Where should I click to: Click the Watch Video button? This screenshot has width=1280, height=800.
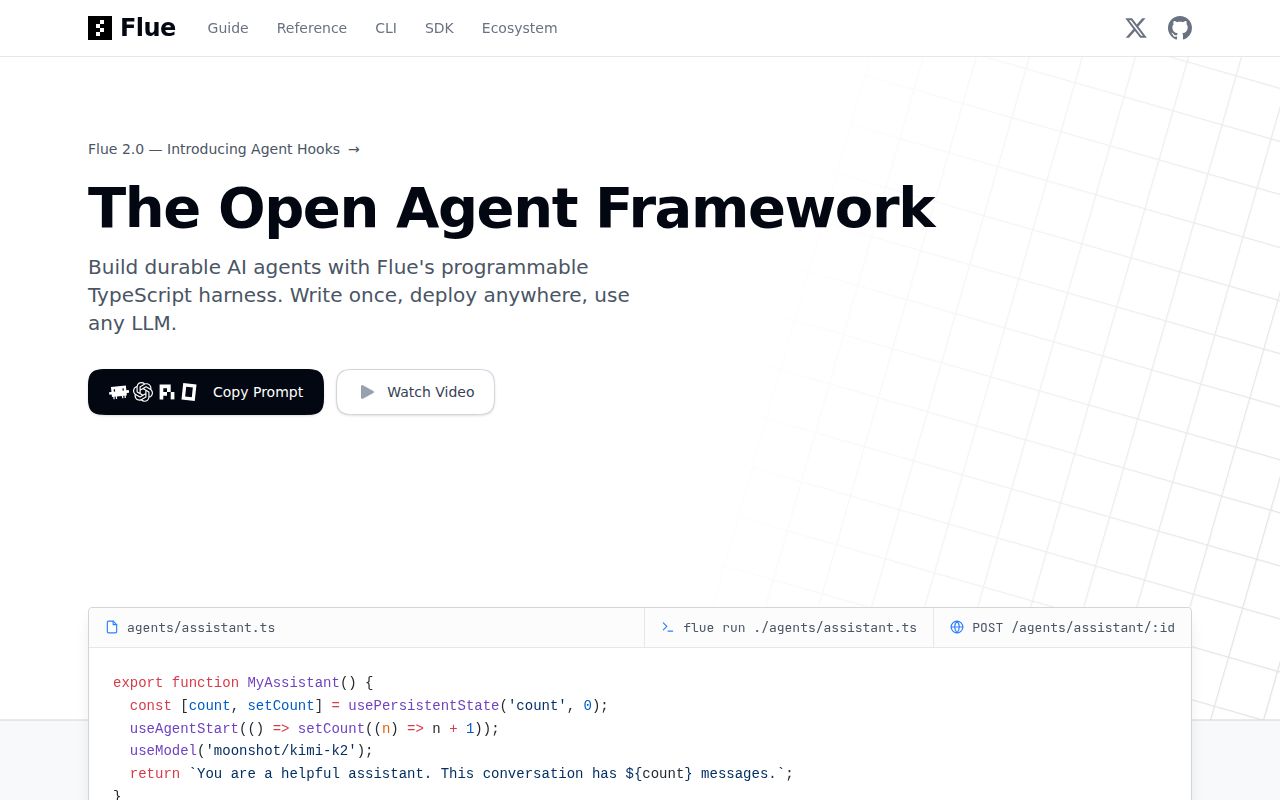pos(415,392)
